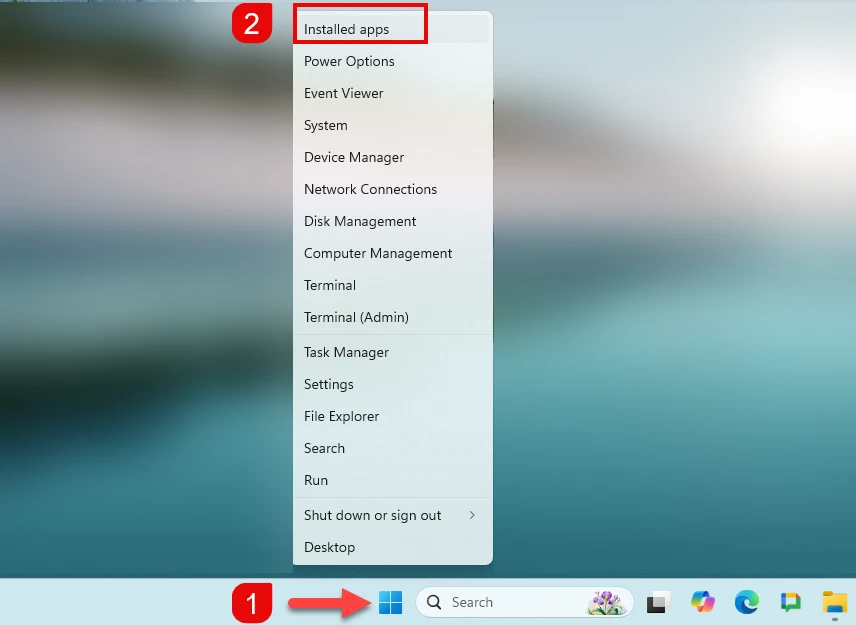Open Network Connections

pyautogui.click(x=393, y=189)
